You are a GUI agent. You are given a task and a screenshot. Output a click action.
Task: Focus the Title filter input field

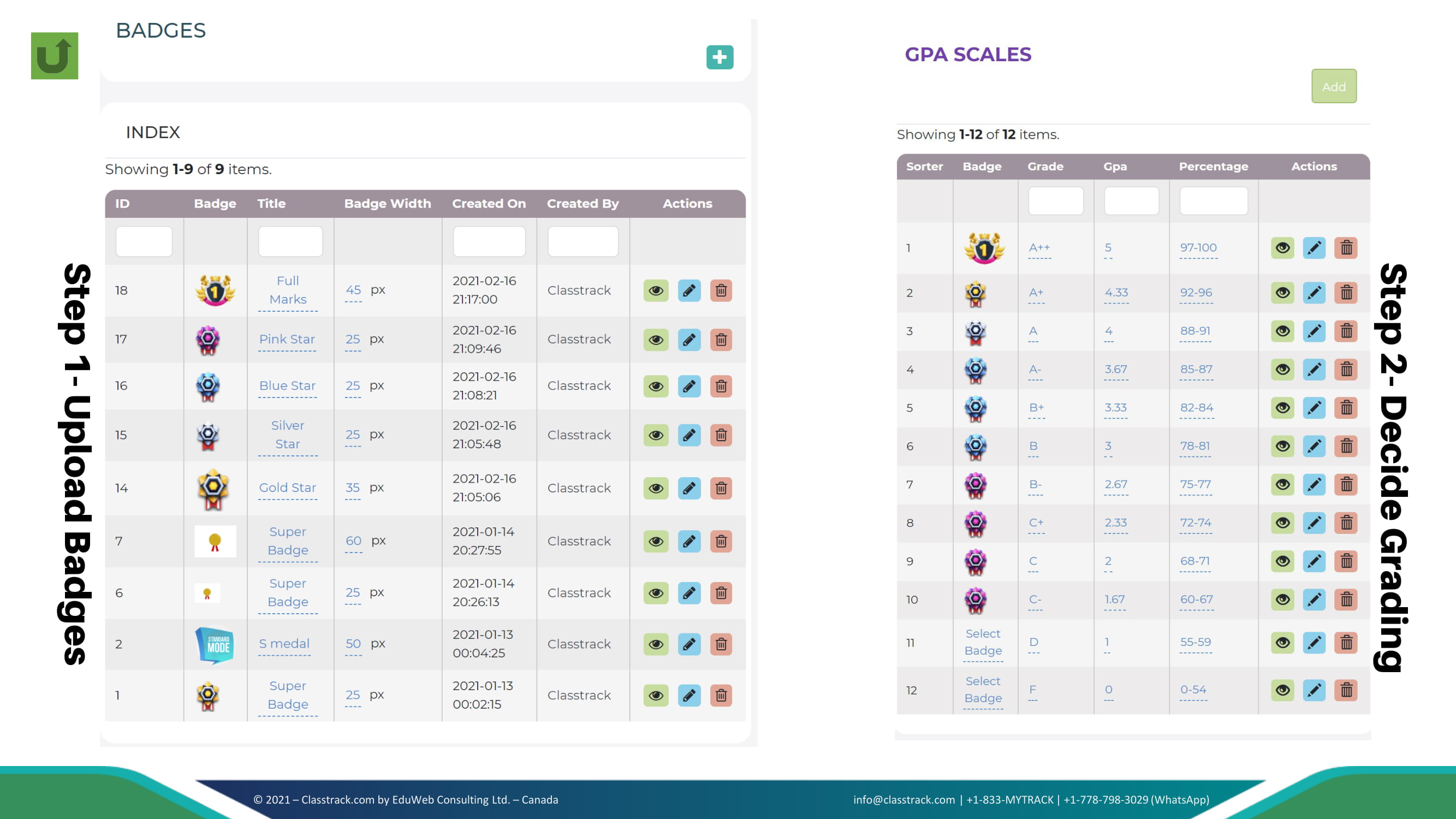tap(290, 241)
